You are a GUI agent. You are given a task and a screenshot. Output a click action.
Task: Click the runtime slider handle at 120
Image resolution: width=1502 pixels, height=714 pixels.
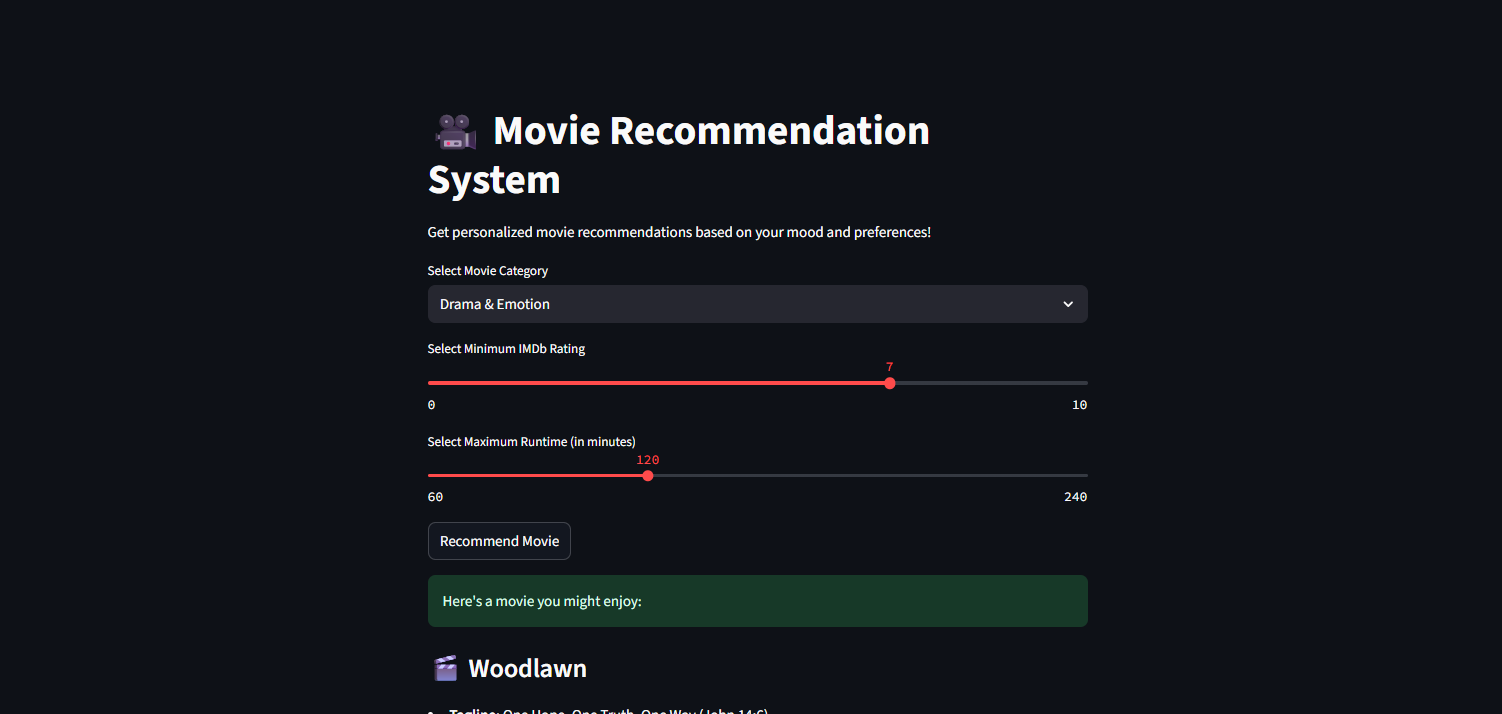tap(648, 475)
